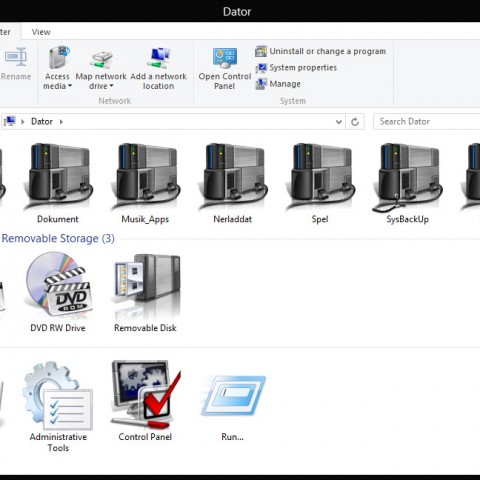Screen dimensions: 480x480
Task: Click the Musik_Apps label text
Action: tap(145, 219)
